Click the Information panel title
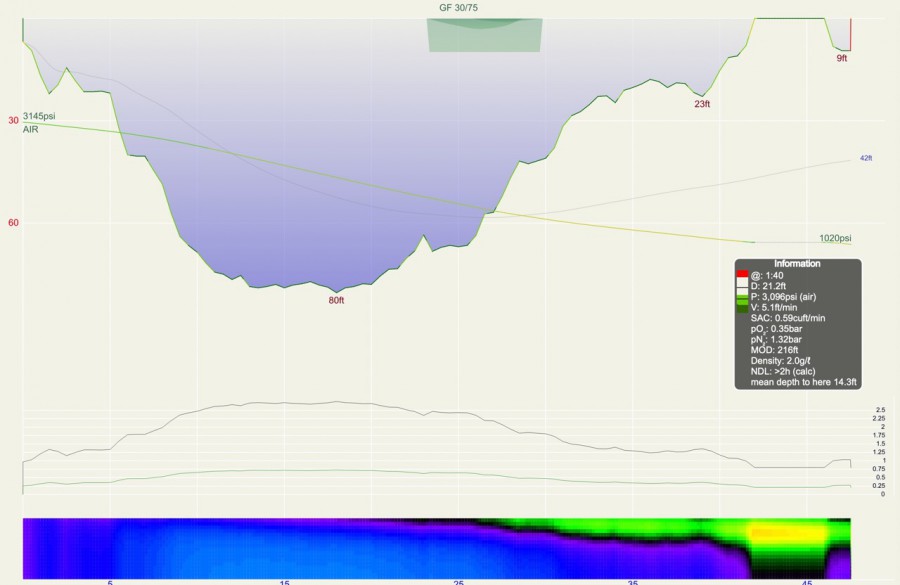Viewport: 900px width, 585px height. (x=797, y=264)
